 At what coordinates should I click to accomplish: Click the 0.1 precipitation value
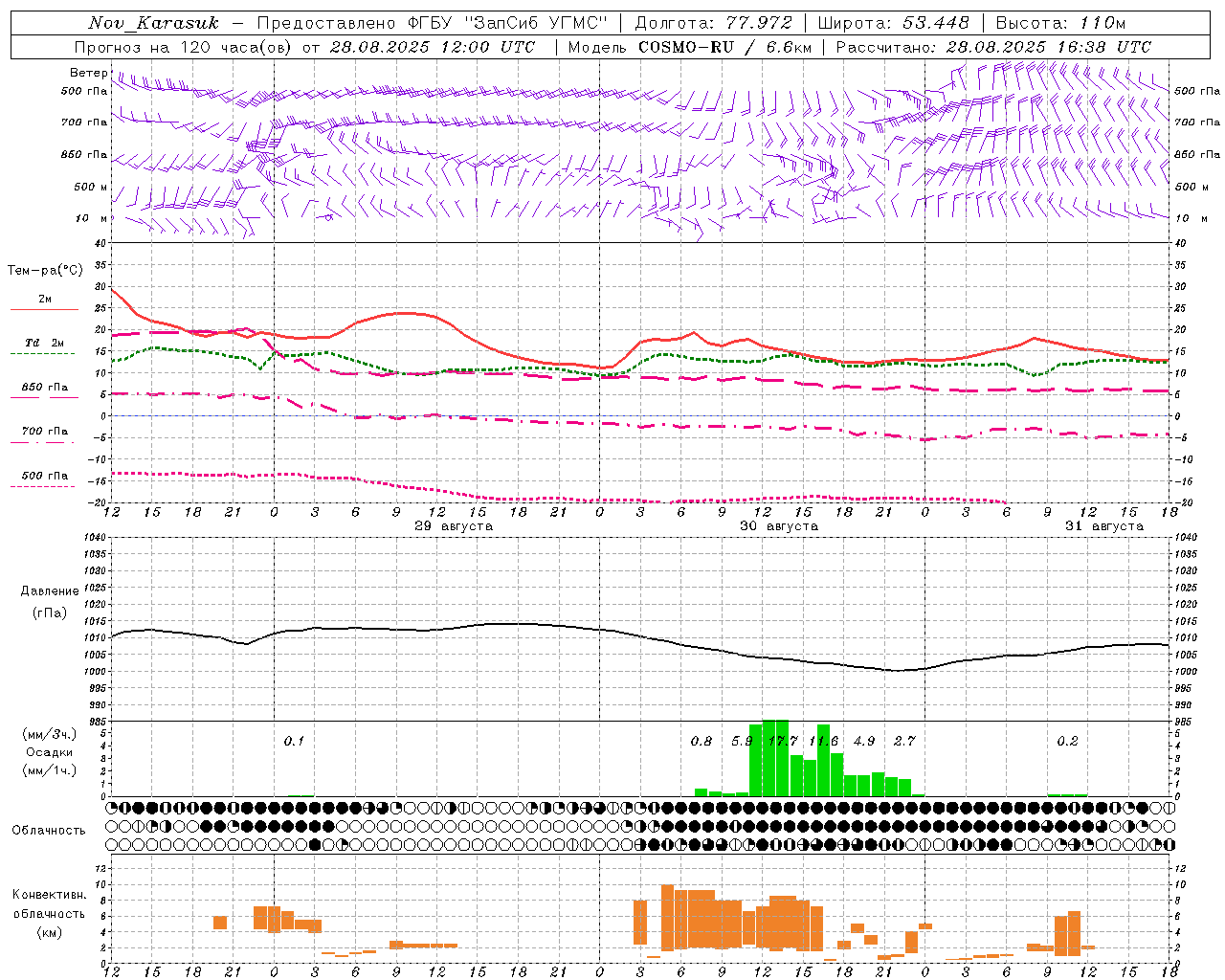(294, 741)
